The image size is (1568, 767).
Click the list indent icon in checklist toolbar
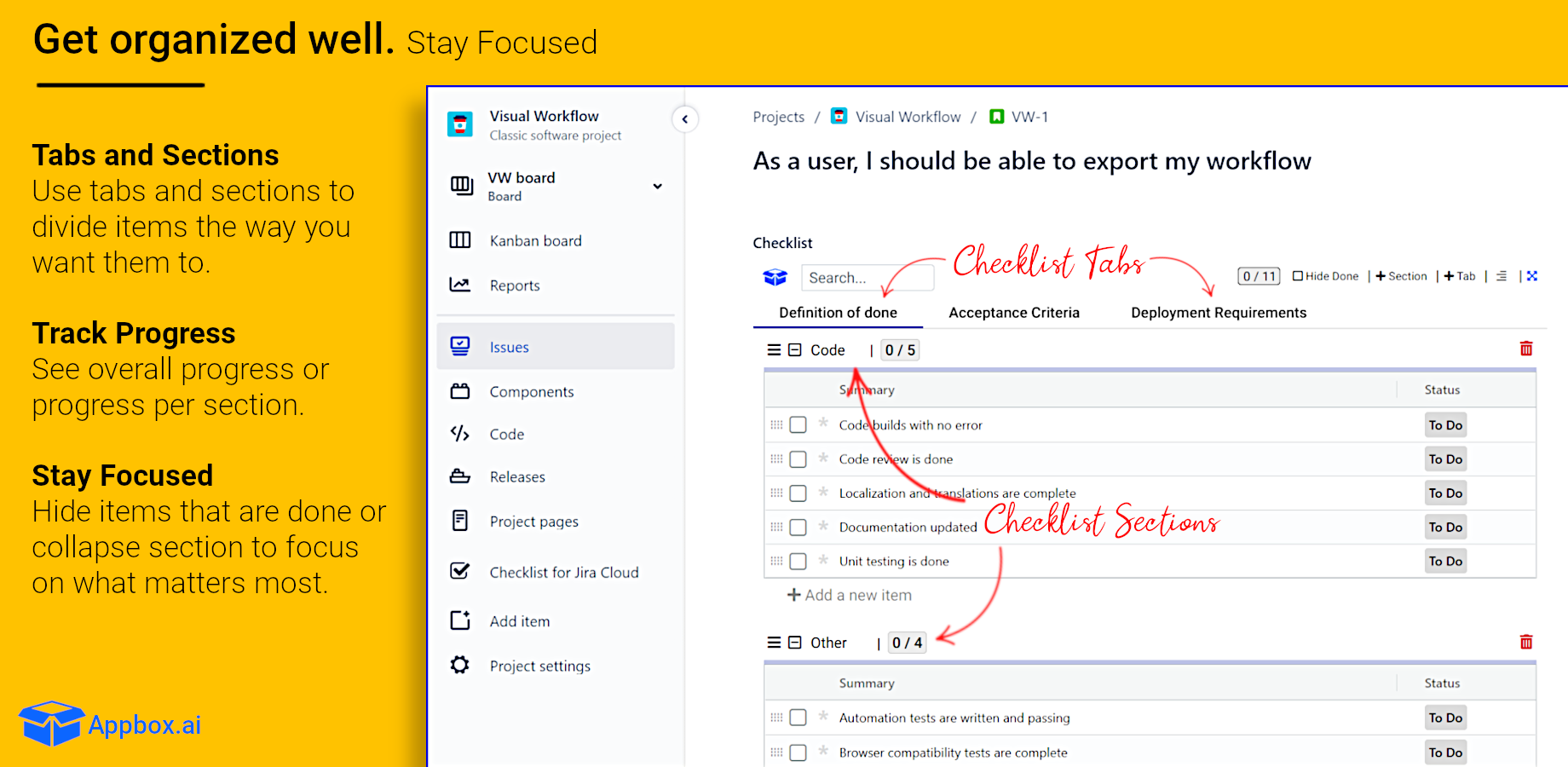click(x=1502, y=276)
